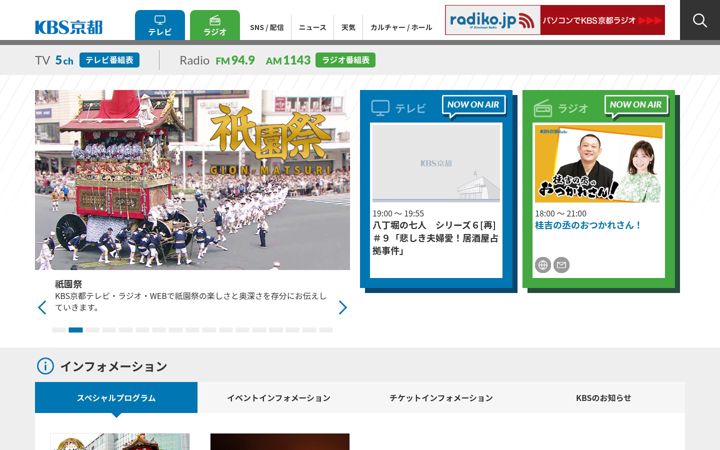Open the 八丁堀の七人 program title
The height and width of the screenshot is (450, 720).
point(435,238)
